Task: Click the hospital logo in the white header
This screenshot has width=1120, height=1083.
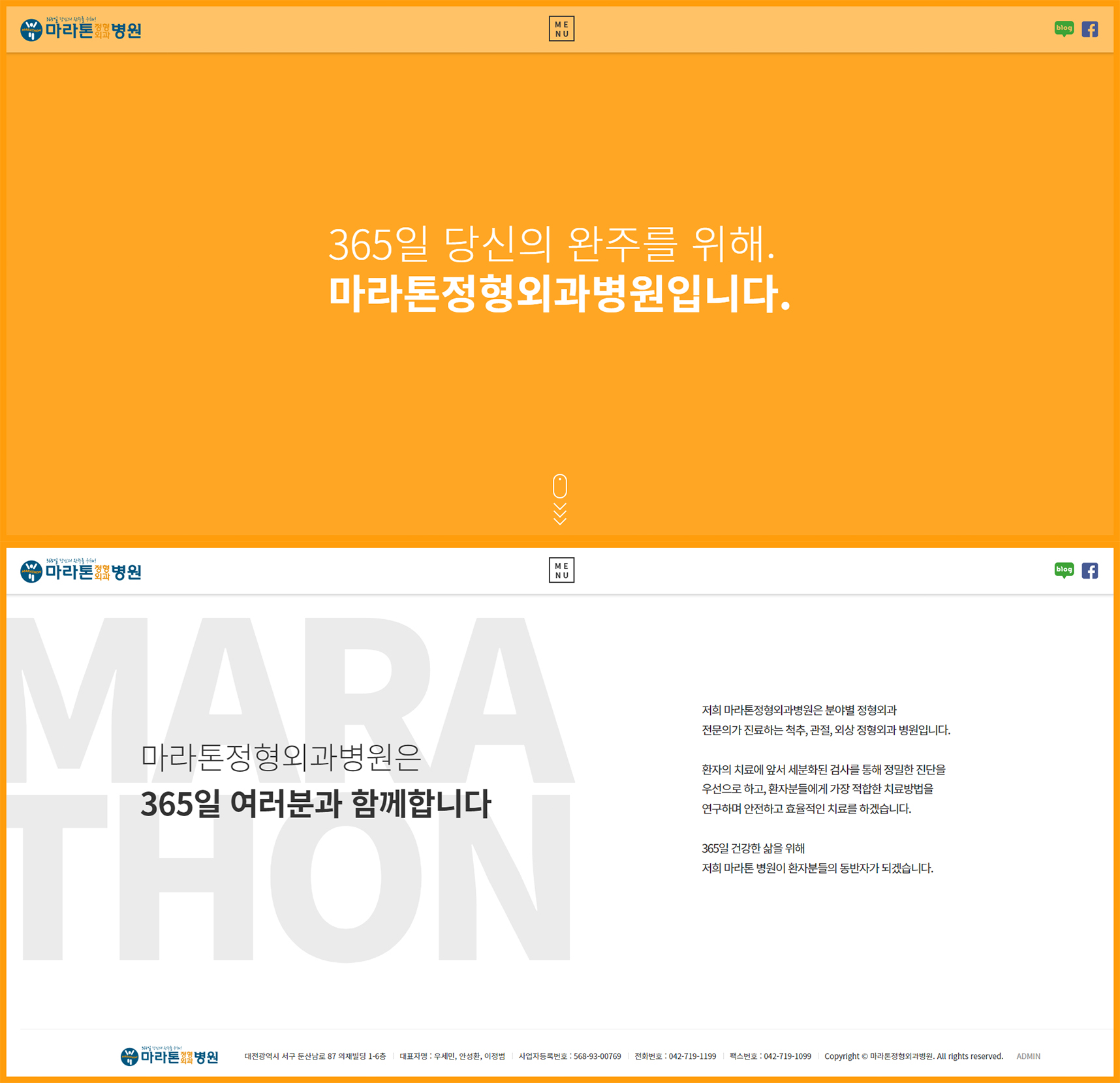Action: [81, 572]
